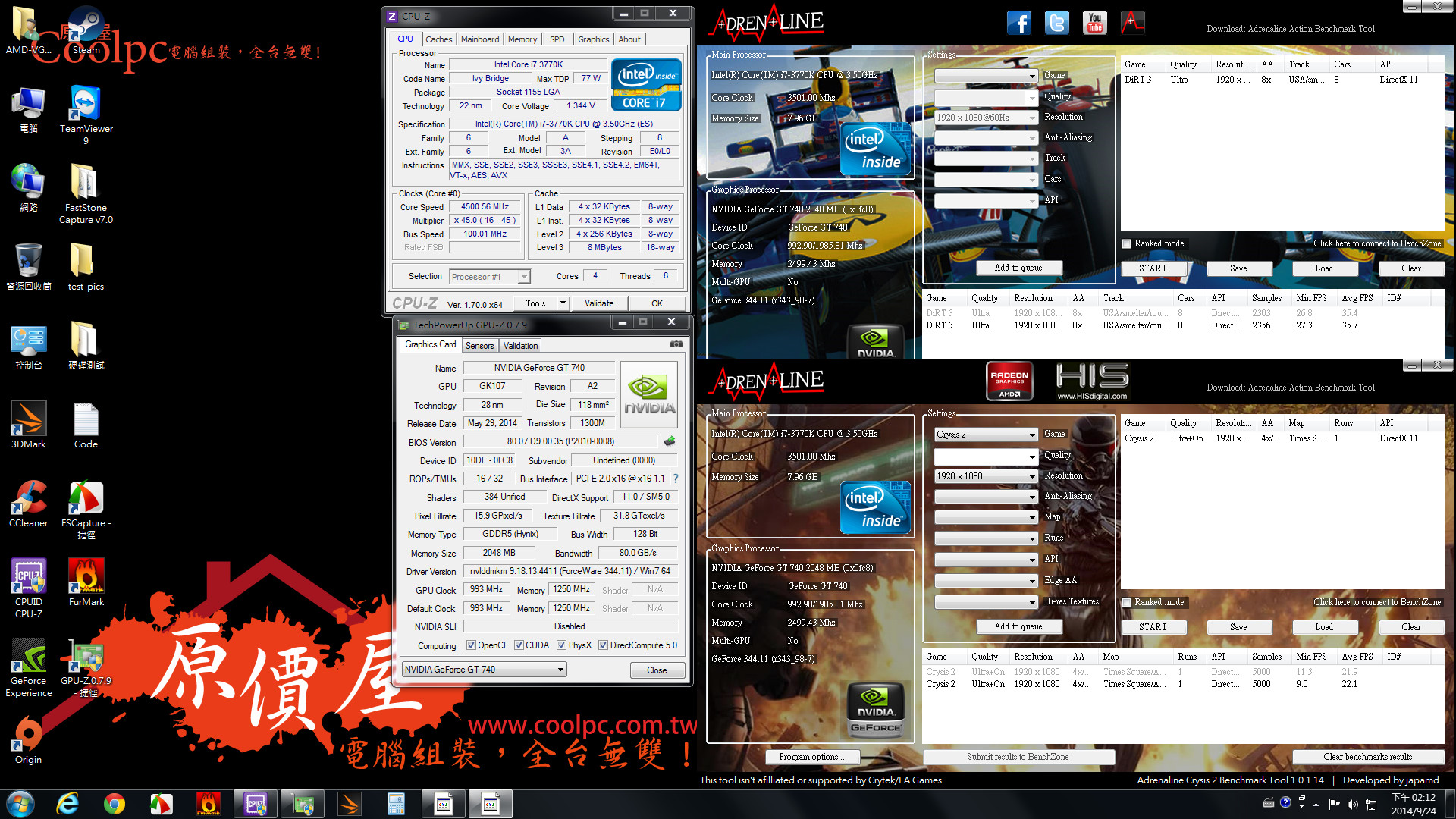Click Facebook icon in Adrenaline window
Image resolution: width=1456 pixels, height=819 pixels.
click(1019, 23)
